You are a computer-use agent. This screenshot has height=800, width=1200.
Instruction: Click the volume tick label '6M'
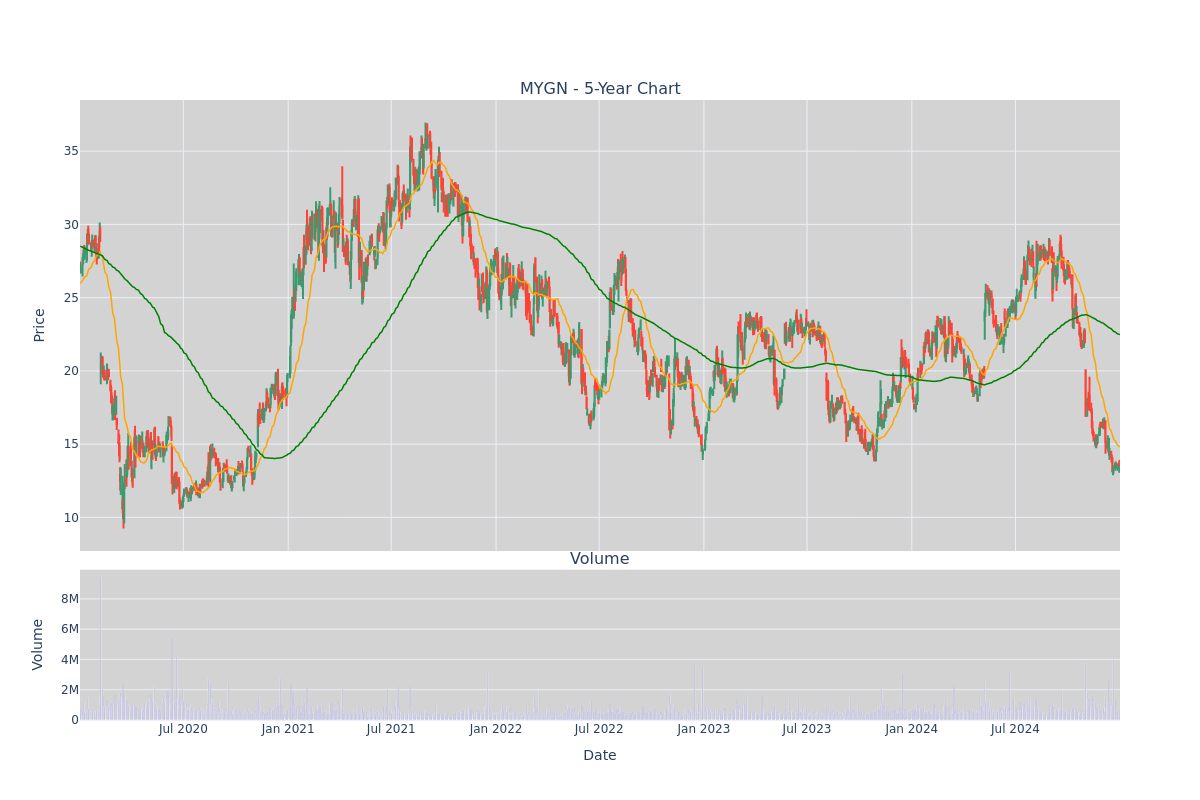70,629
